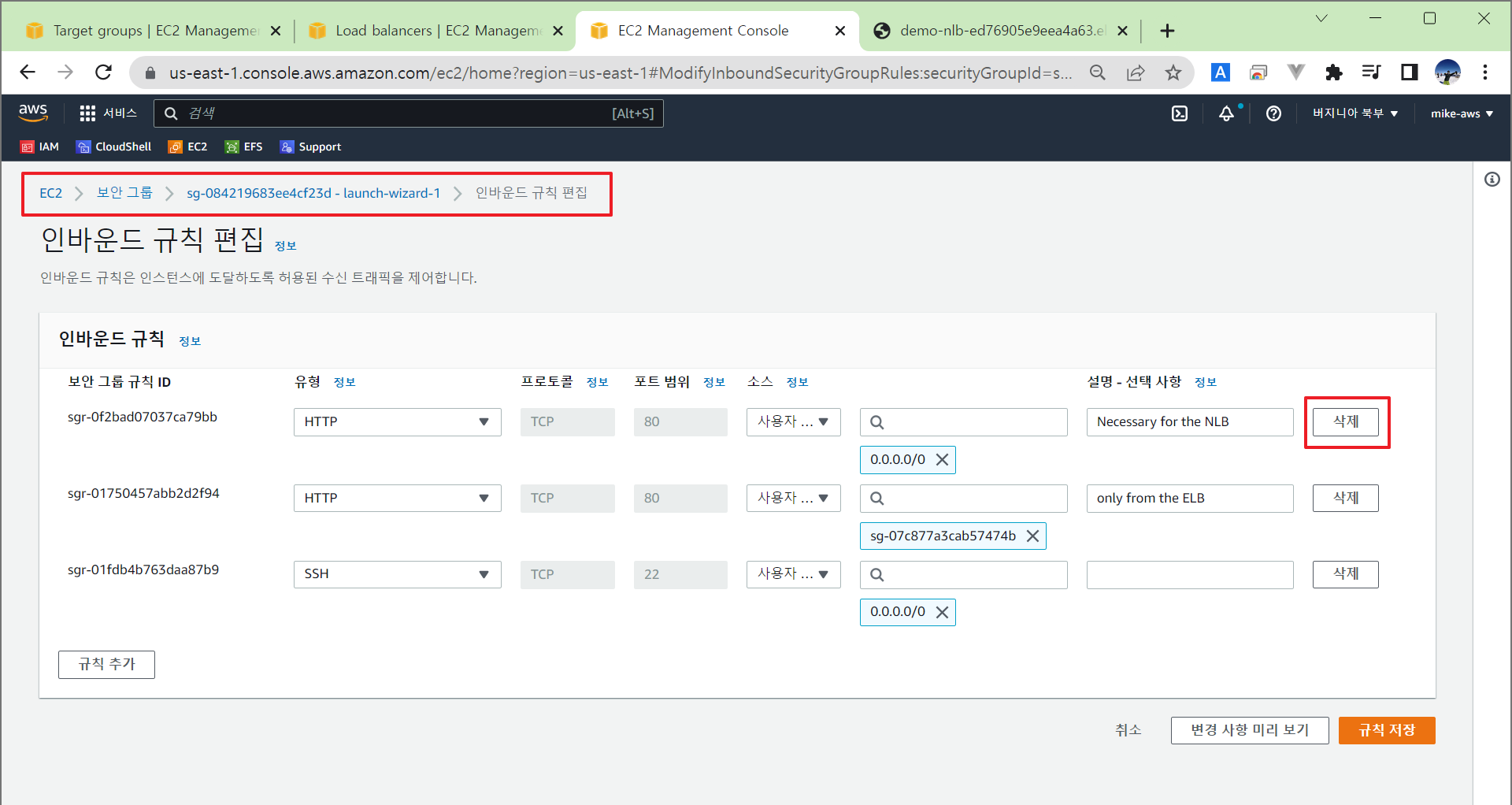Viewport: 1512px width, 805px height.
Task: Click 보안 그룹 breadcrumb link
Action: [124, 193]
